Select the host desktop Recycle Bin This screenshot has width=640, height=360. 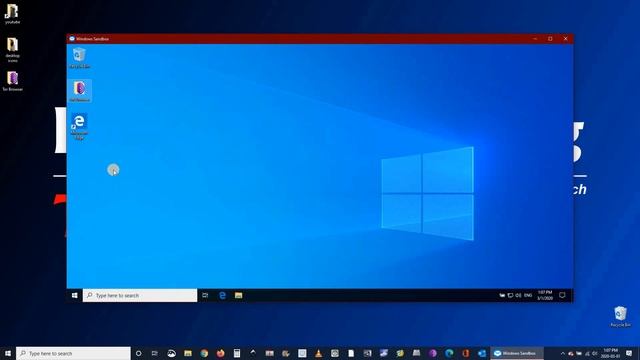click(620, 316)
